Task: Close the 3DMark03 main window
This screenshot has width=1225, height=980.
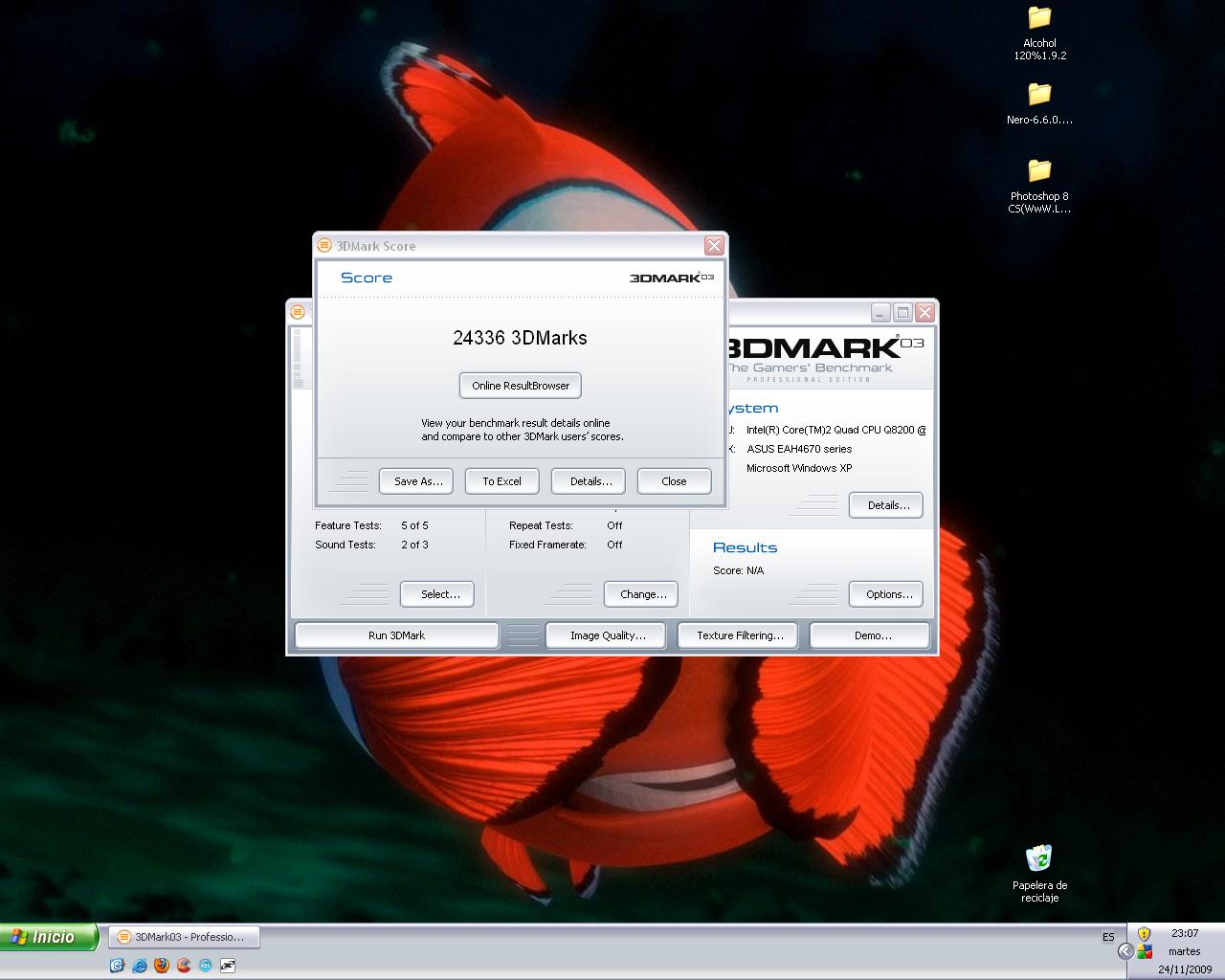Action: [924, 313]
